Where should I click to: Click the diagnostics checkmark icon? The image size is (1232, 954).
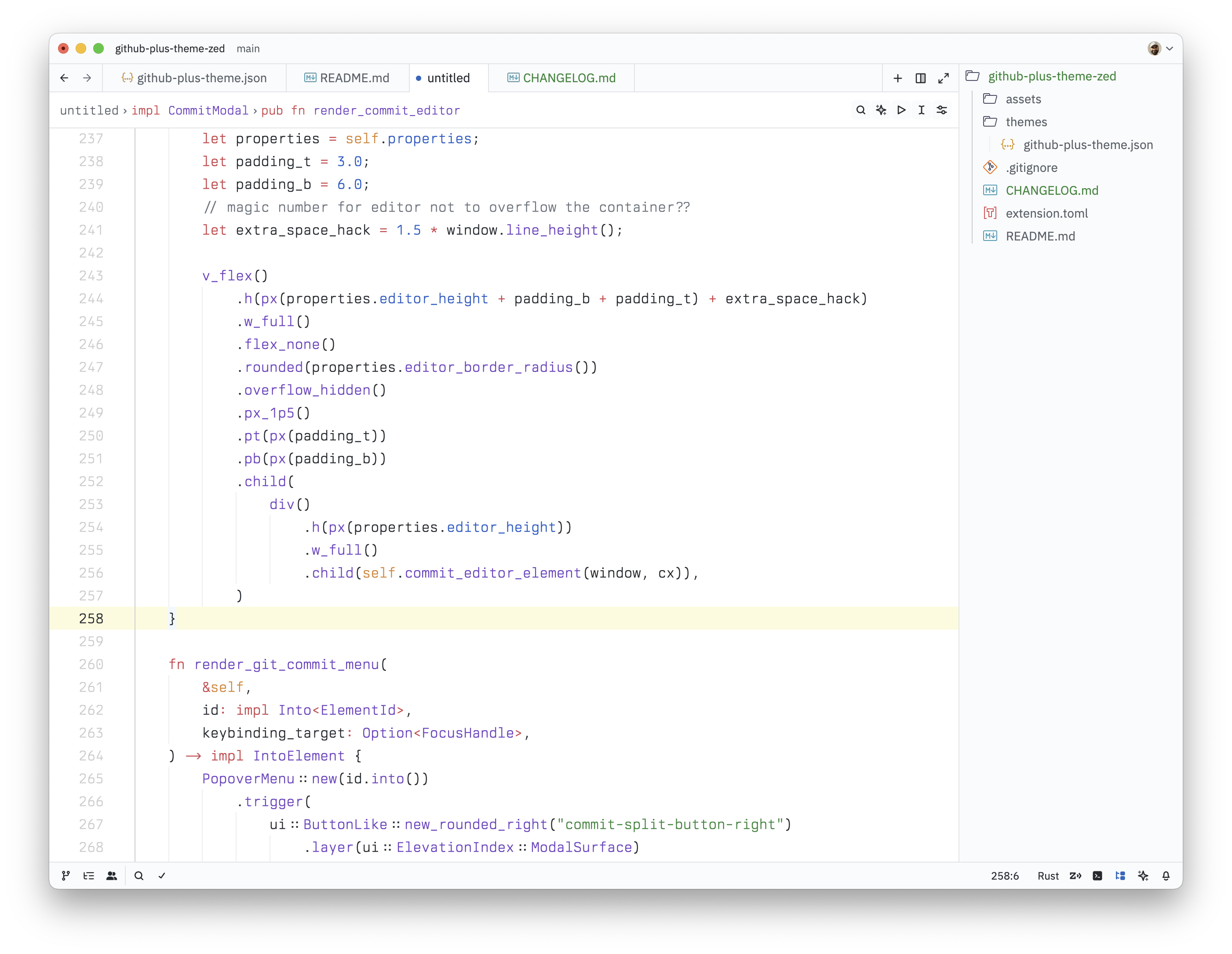[162, 876]
